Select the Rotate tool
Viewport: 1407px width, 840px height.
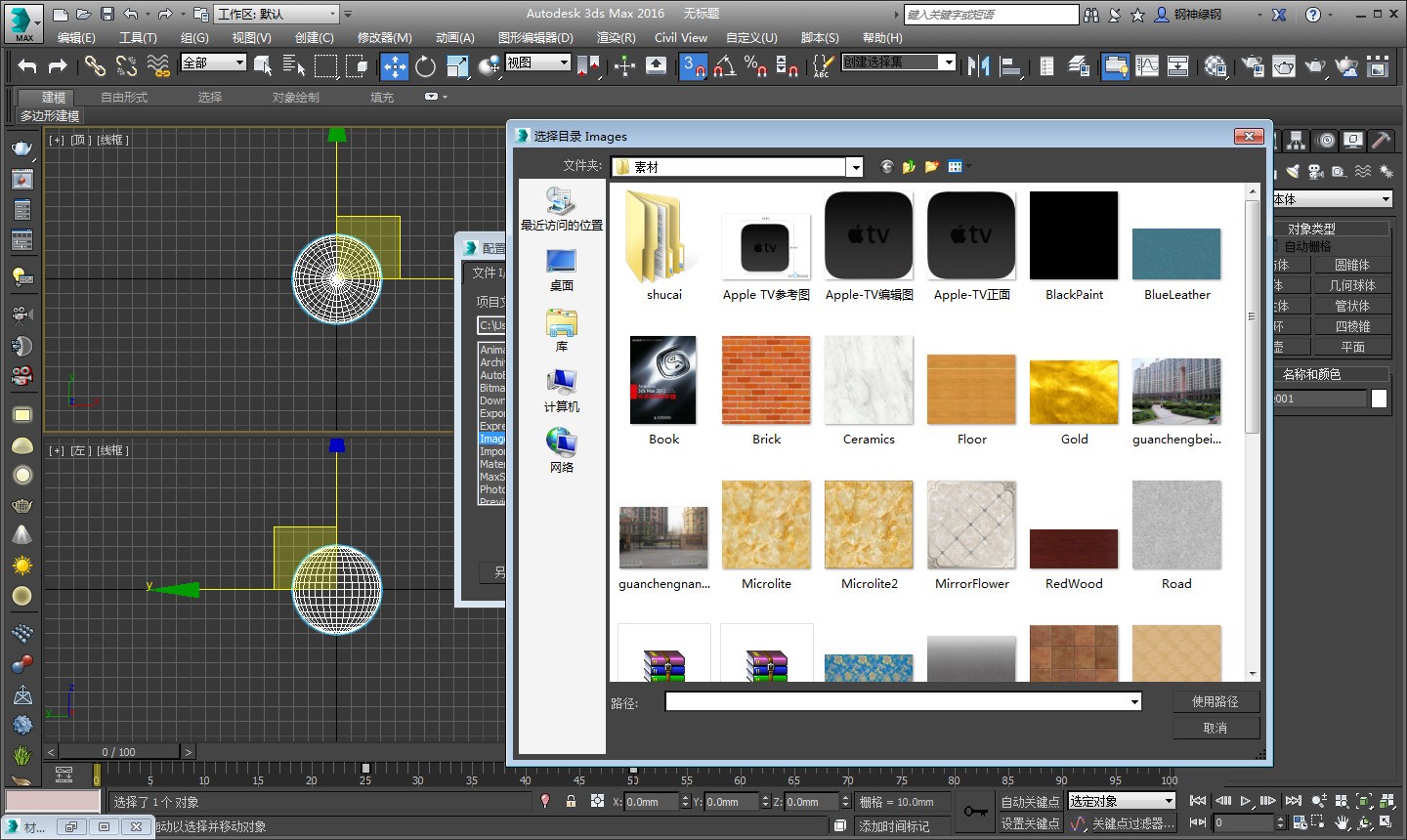425,66
